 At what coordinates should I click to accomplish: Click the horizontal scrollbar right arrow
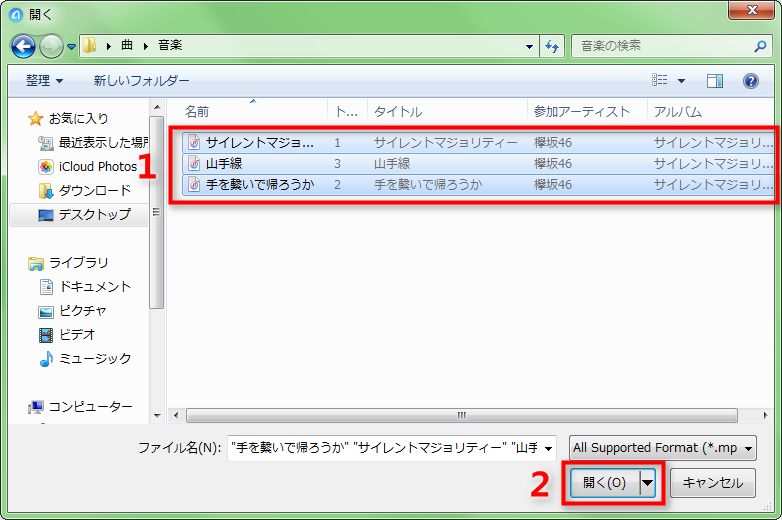click(x=766, y=415)
